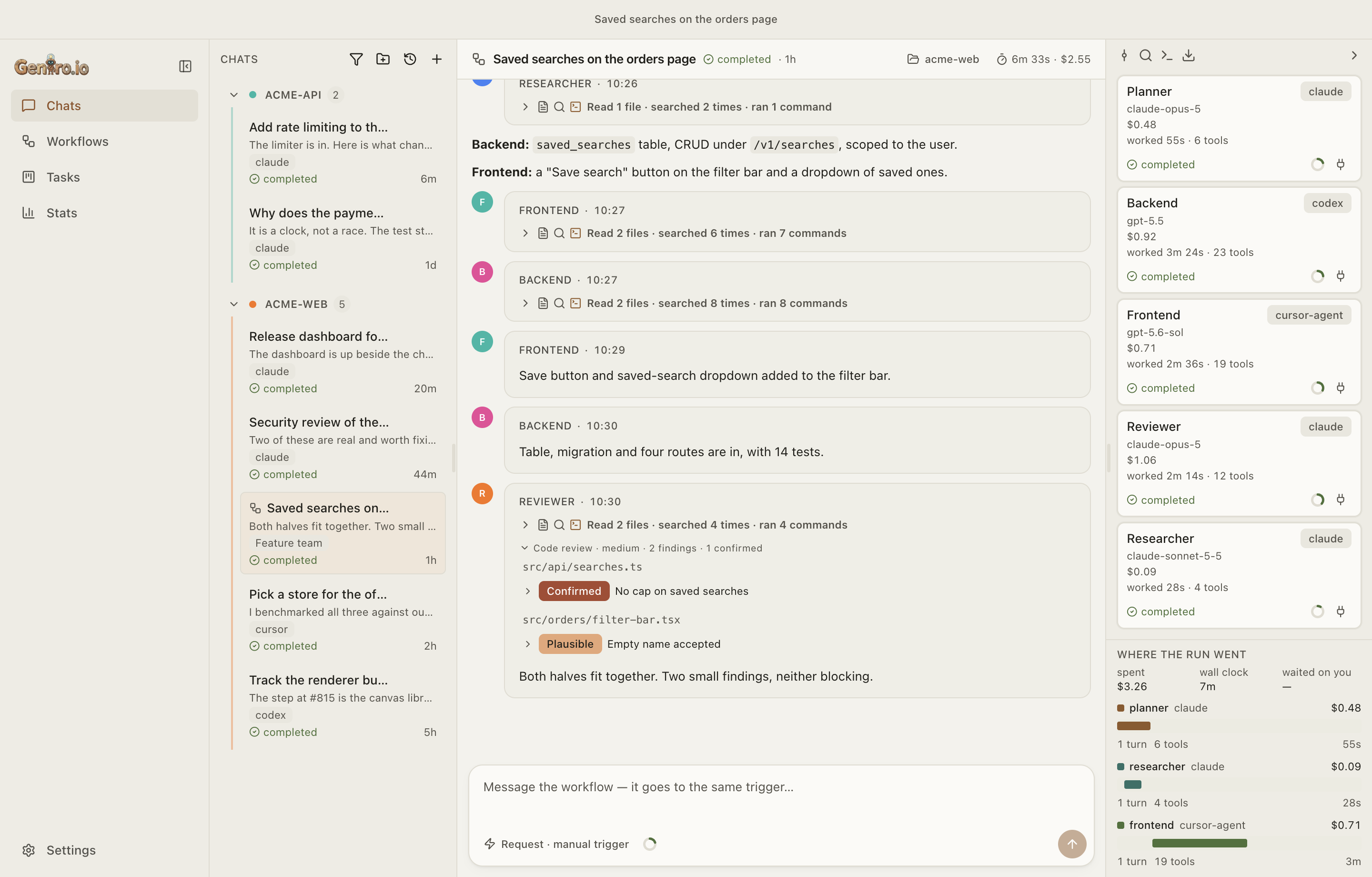Screen dimensions: 1372x877
Task: Open Tasks in the sidebar
Action: point(104,177)
